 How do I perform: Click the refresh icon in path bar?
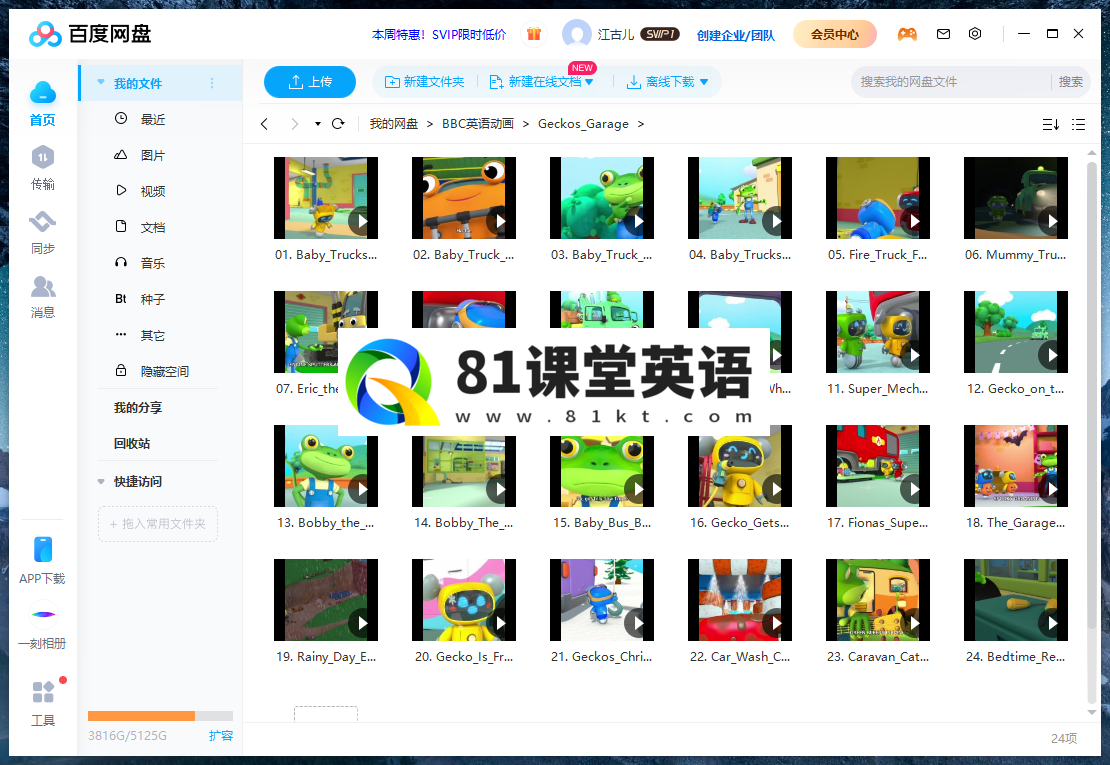click(338, 124)
